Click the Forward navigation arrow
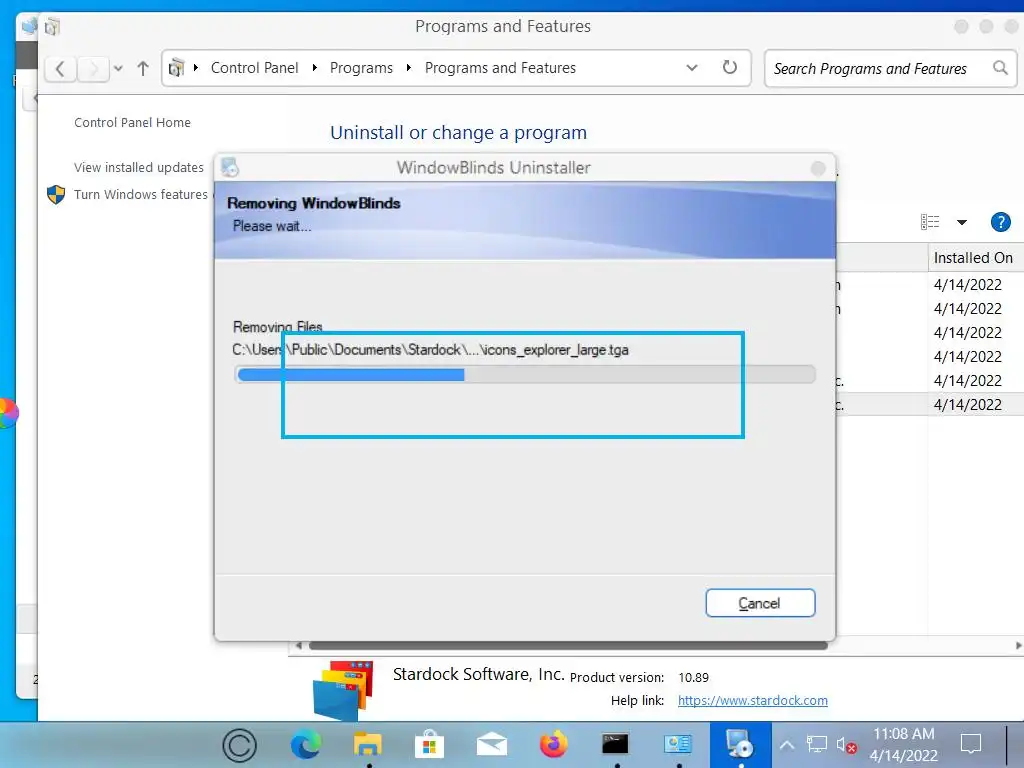 pos(93,68)
